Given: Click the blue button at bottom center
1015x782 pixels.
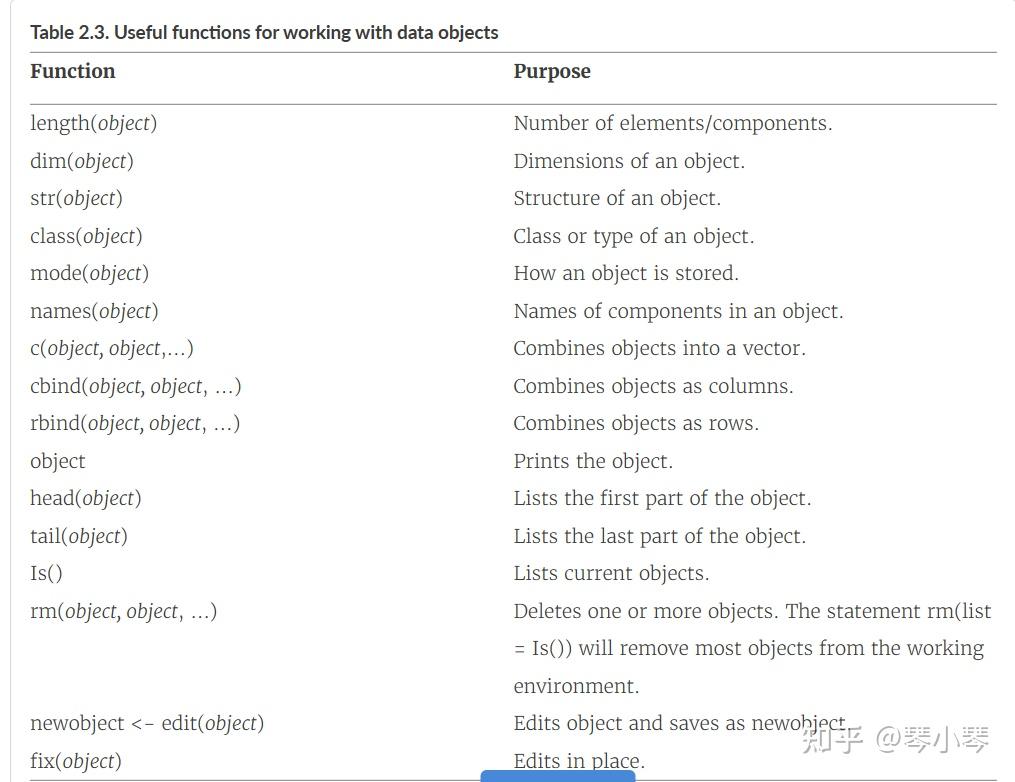Looking at the screenshot, I should click(x=558, y=776).
